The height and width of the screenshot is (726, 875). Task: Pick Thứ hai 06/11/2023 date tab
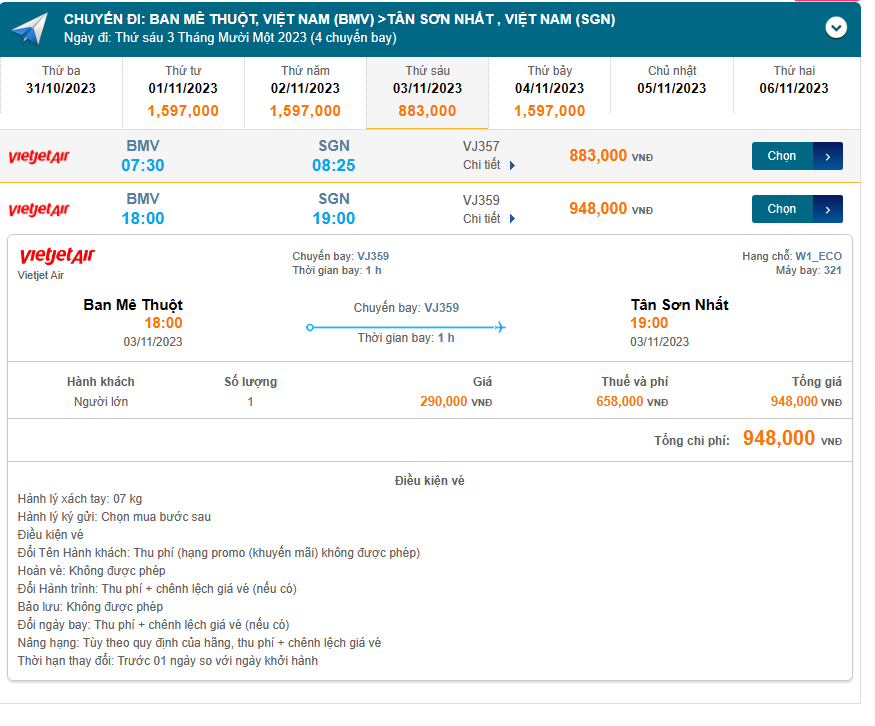pos(794,80)
